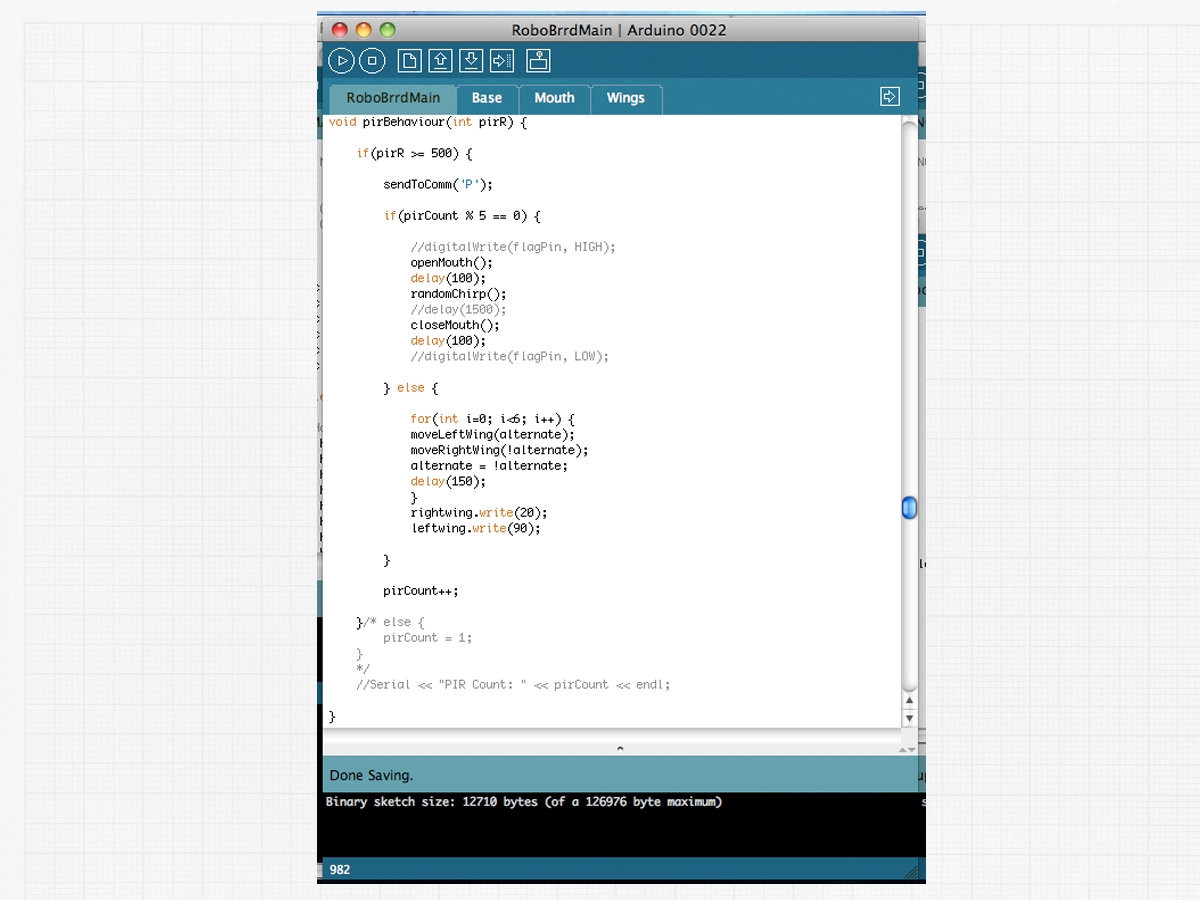The image size is (1200, 900).
Task: Place cursor on 'if(pirR >= 500) {' line
Action: click(x=414, y=153)
